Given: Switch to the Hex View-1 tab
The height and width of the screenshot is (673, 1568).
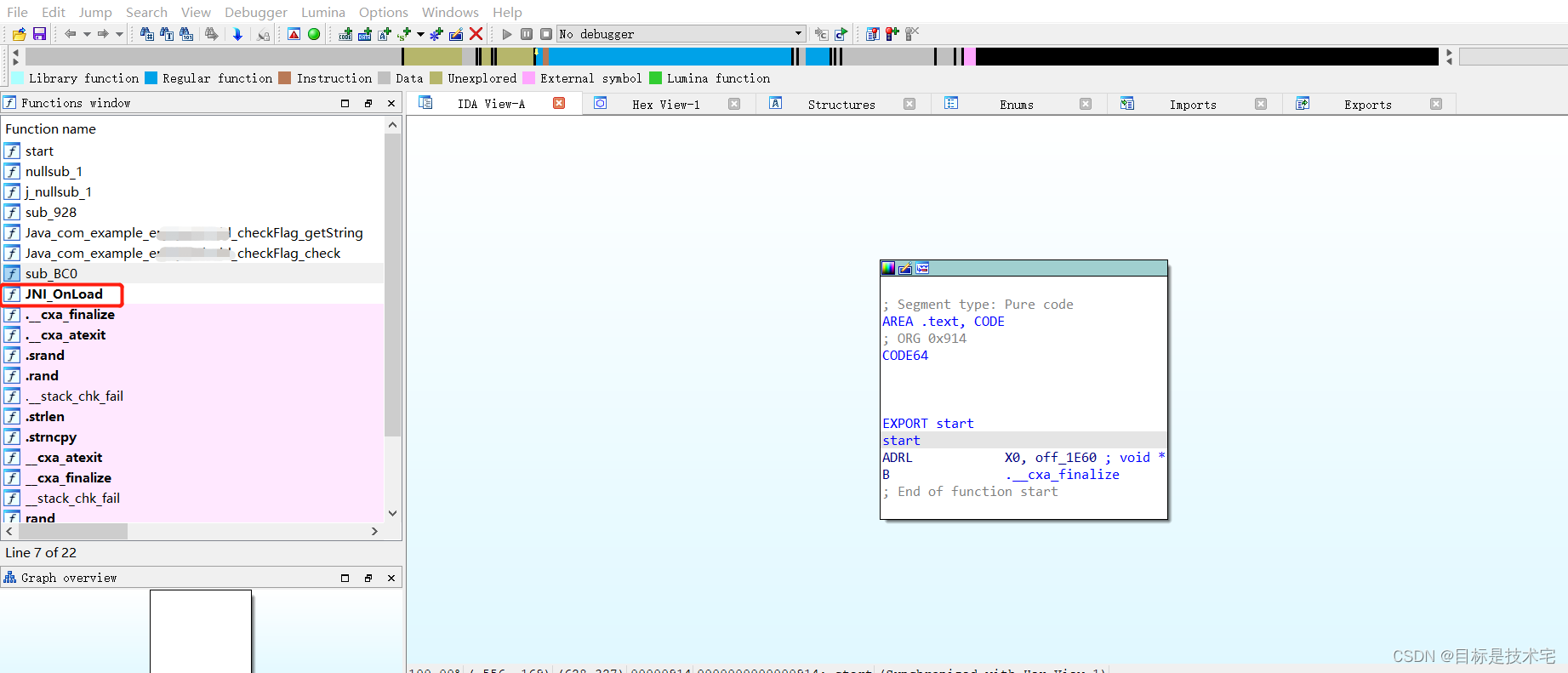Looking at the screenshot, I should (665, 104).
